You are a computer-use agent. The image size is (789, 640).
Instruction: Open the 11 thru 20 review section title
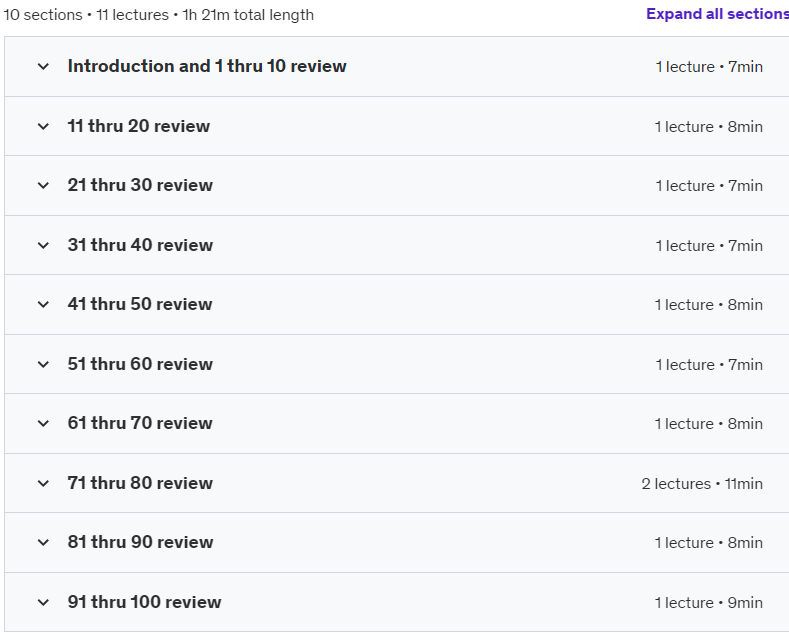coord(138,126)
